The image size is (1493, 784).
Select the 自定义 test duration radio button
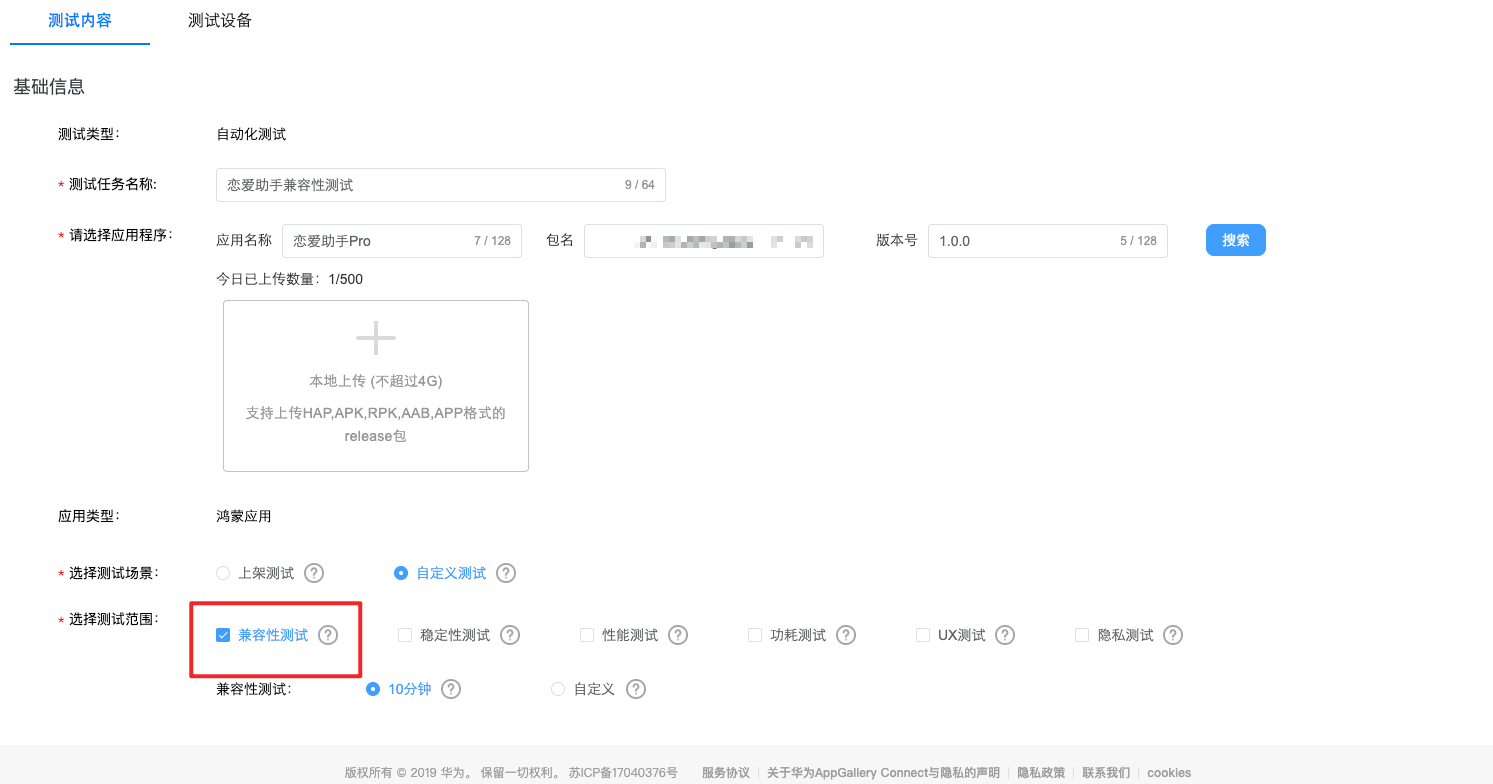(x=557, y=689)
